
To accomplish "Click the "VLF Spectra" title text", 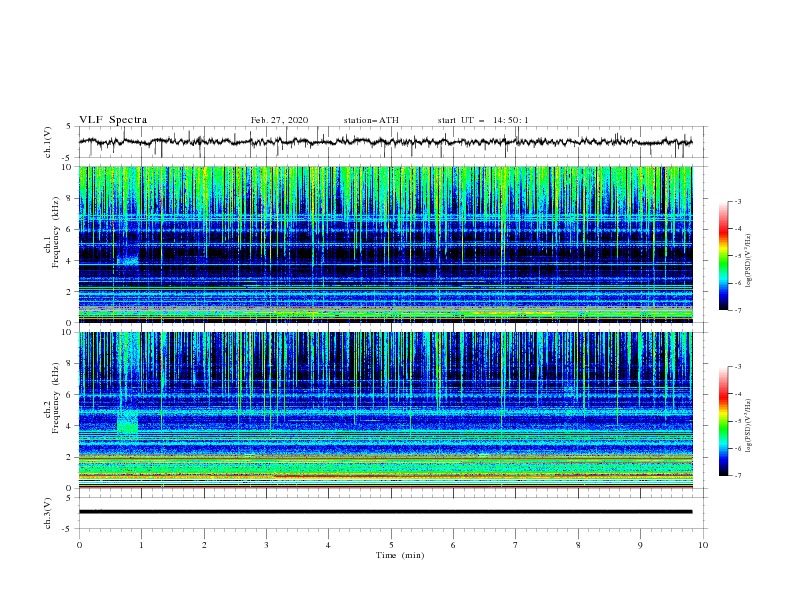I will [113, 120].
